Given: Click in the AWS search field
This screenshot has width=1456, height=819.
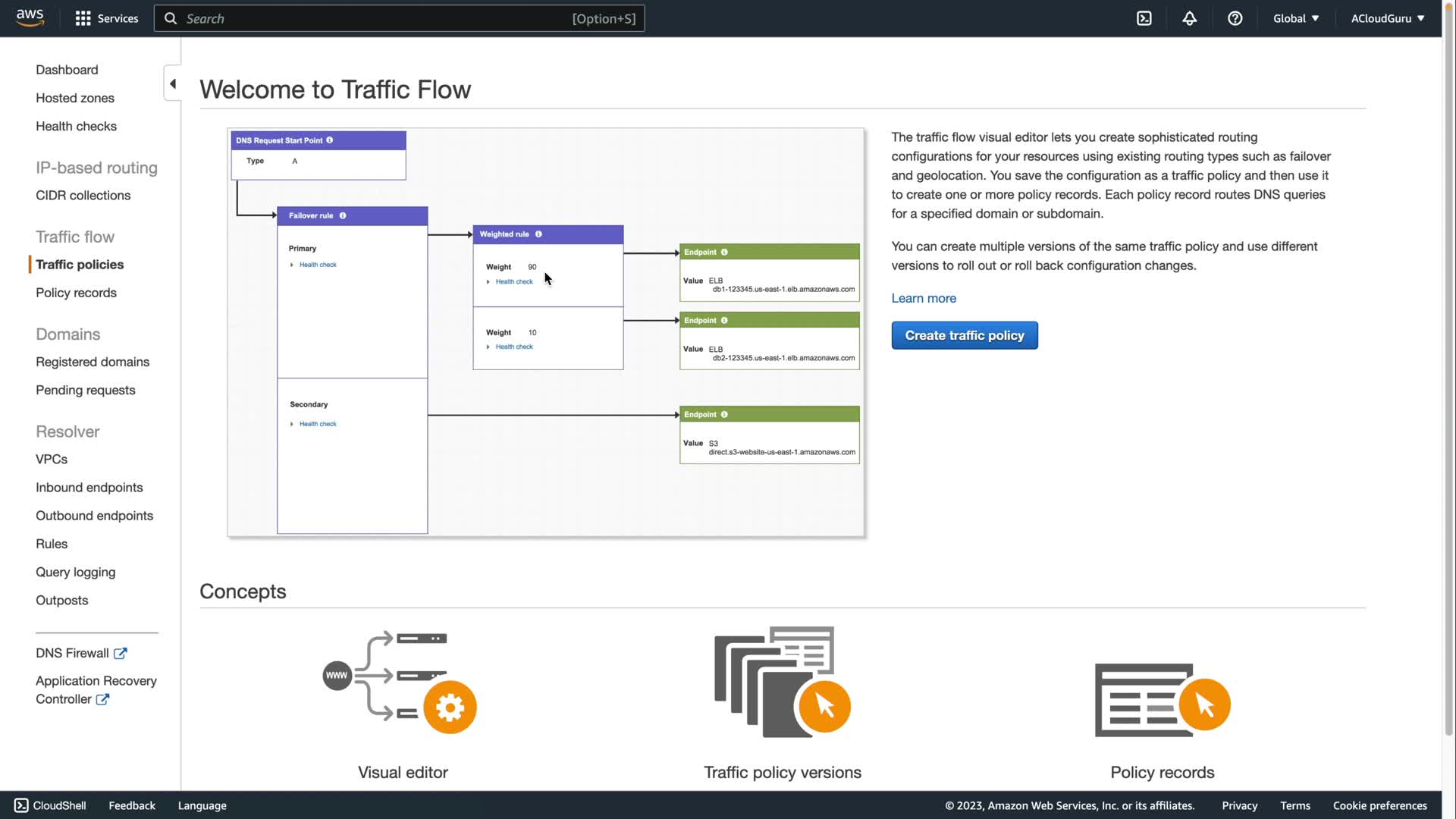Looking at the screenshot, I should 379,18.
